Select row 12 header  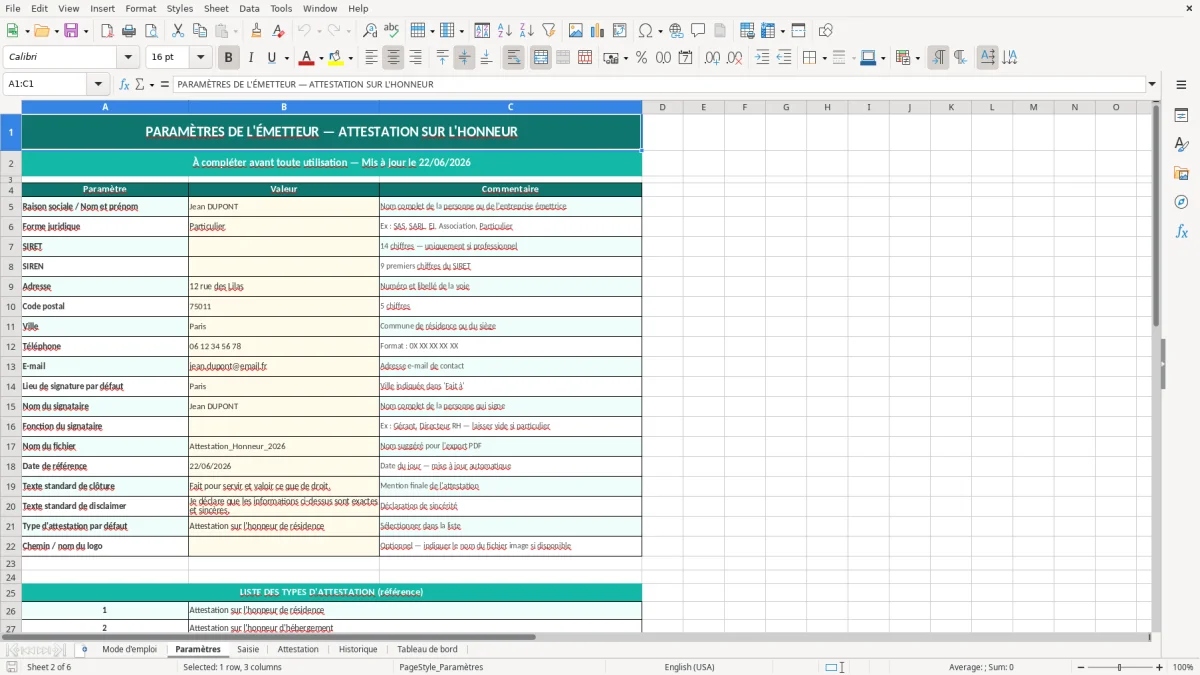[x=11, y=346]
